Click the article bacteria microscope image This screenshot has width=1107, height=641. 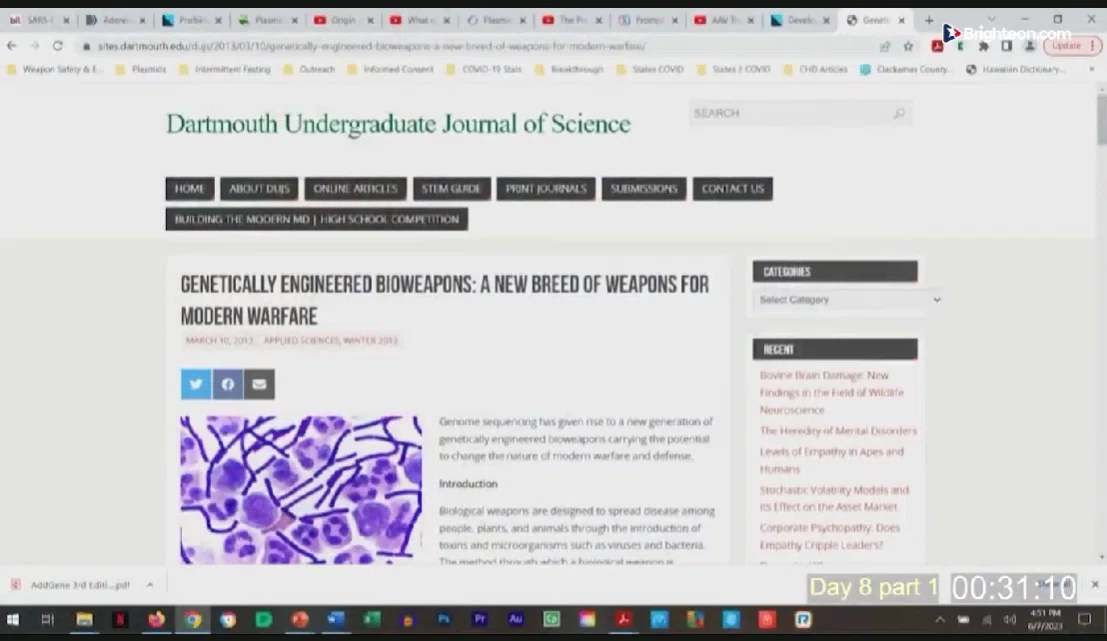point(301,489)
